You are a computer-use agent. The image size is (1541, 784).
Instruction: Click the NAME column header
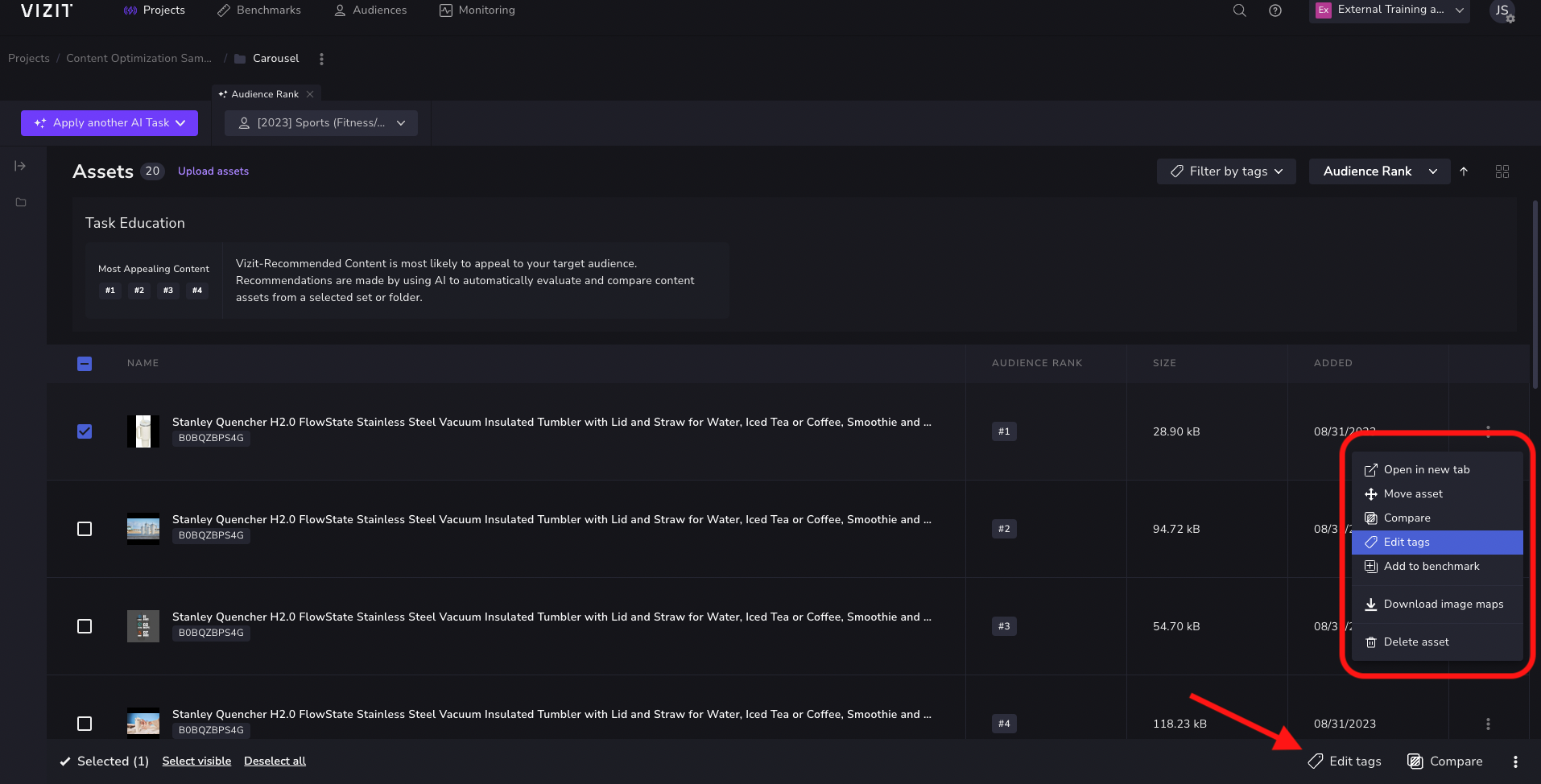(143, 363)
